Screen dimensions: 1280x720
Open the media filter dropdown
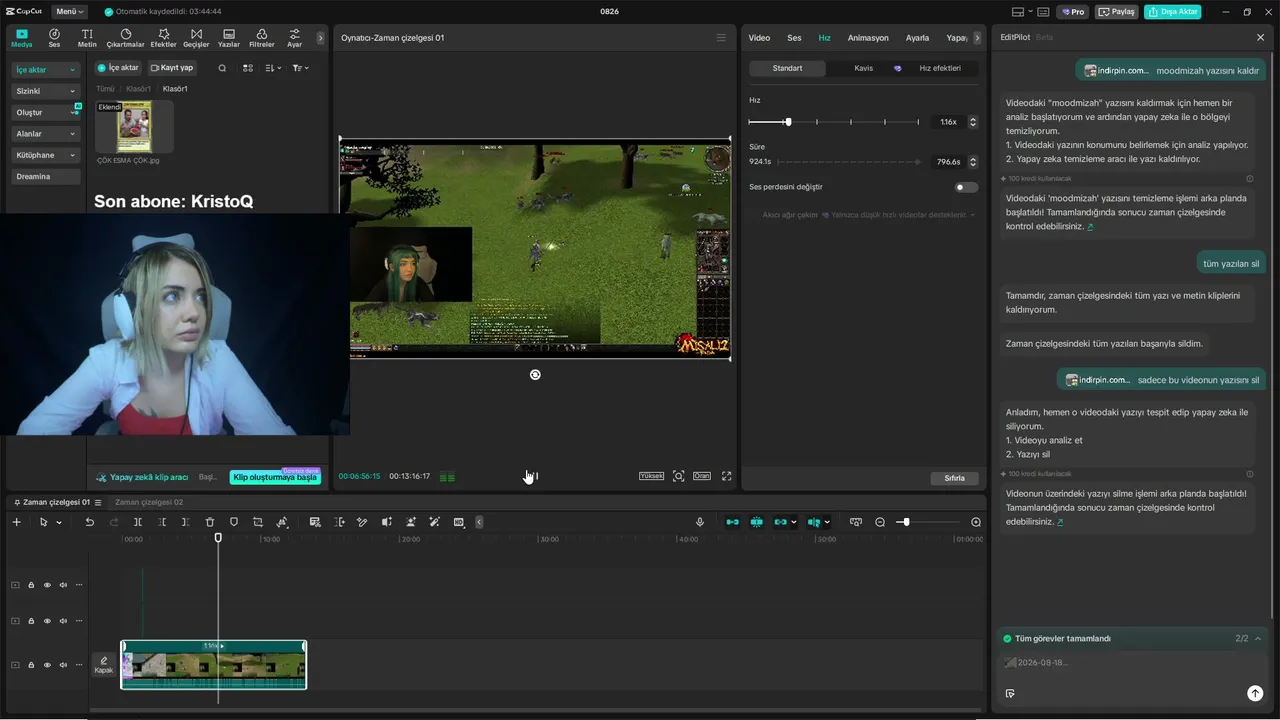point(300,68)
